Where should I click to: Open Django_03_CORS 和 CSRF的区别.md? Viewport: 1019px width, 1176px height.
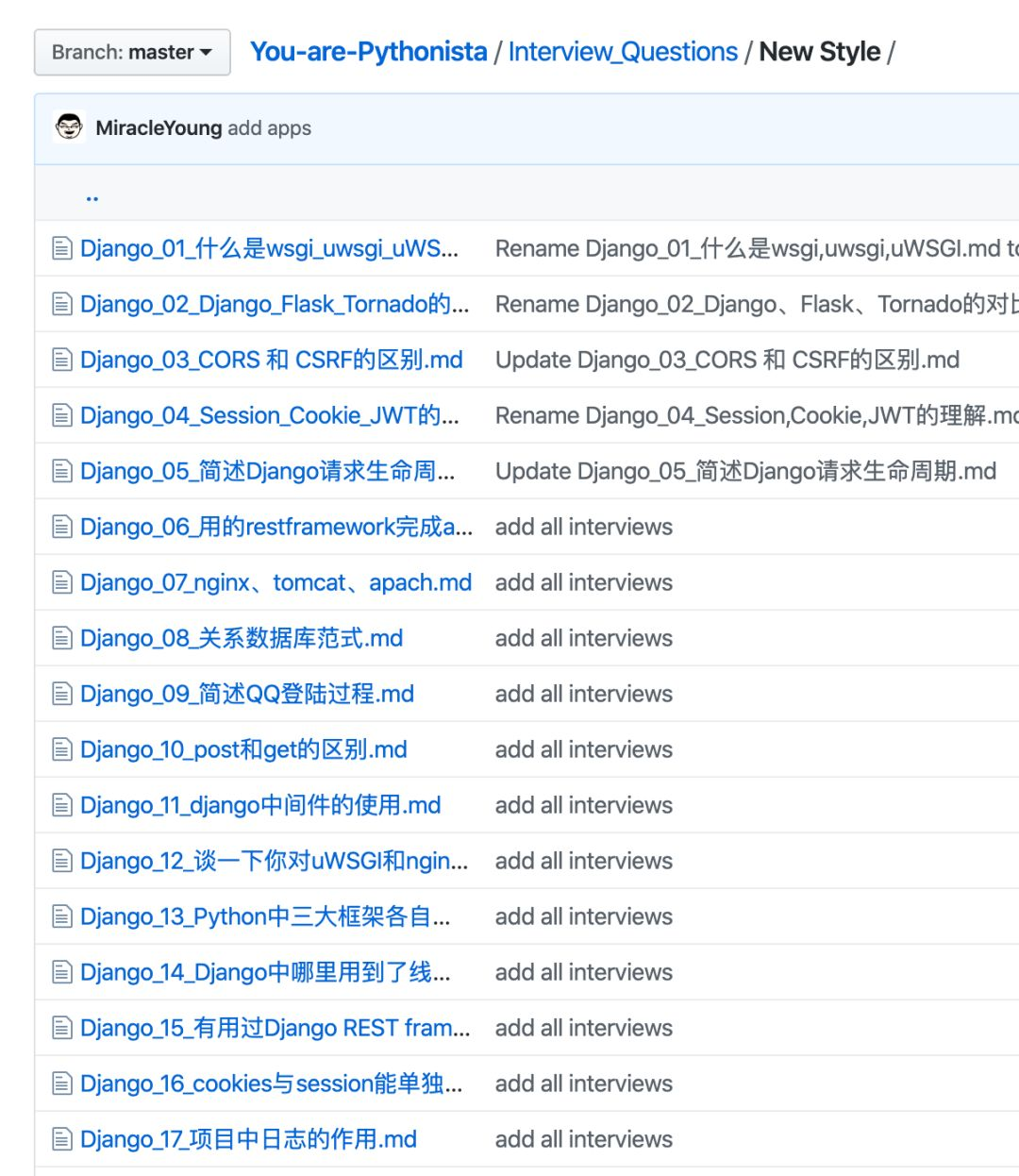[x=272, y=360]
